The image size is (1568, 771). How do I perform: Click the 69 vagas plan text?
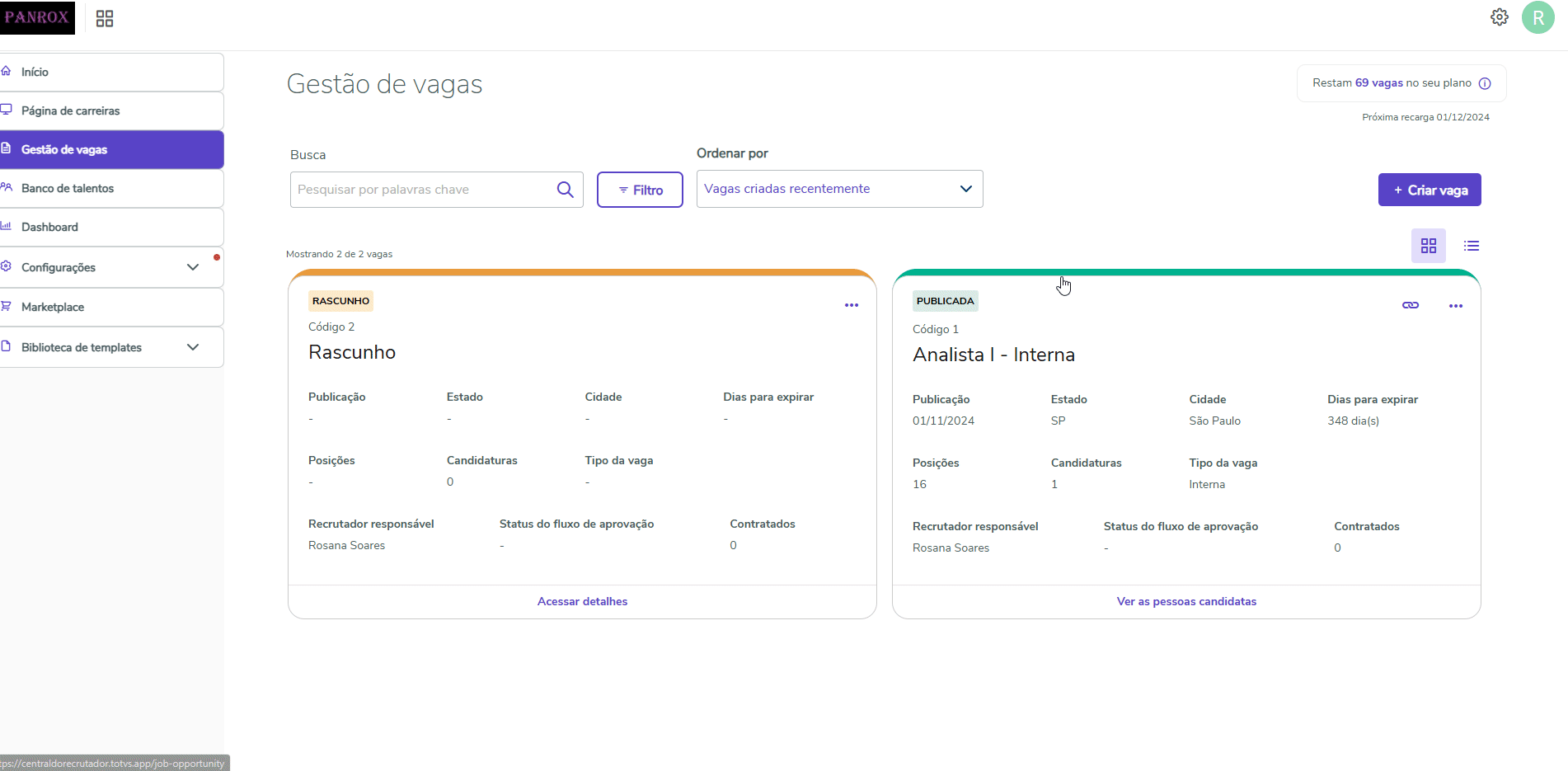1378,82
